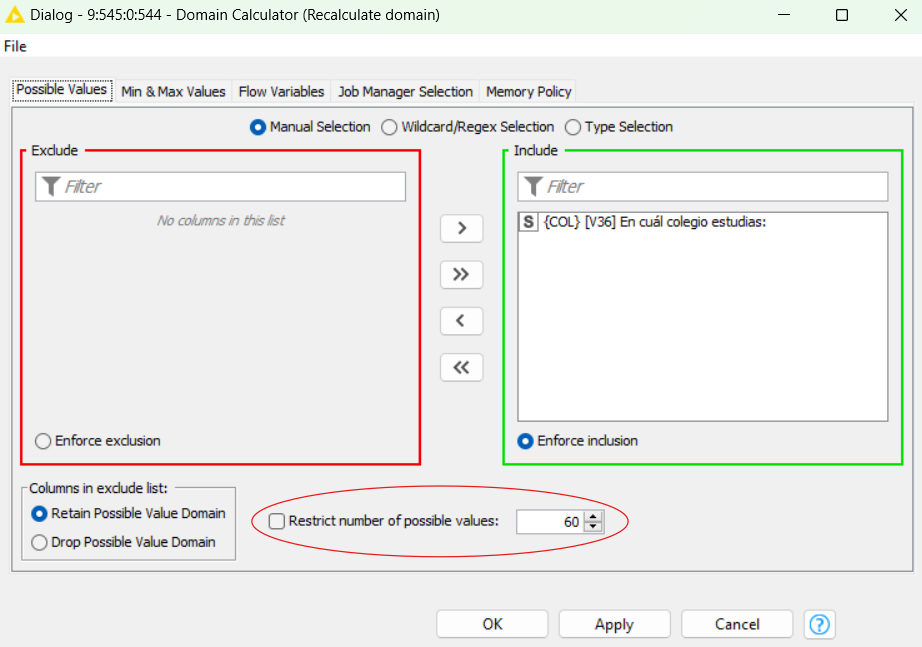This screenshot has width=922, height=647.
Task: Open the File menu
Action: click(15, 46)
